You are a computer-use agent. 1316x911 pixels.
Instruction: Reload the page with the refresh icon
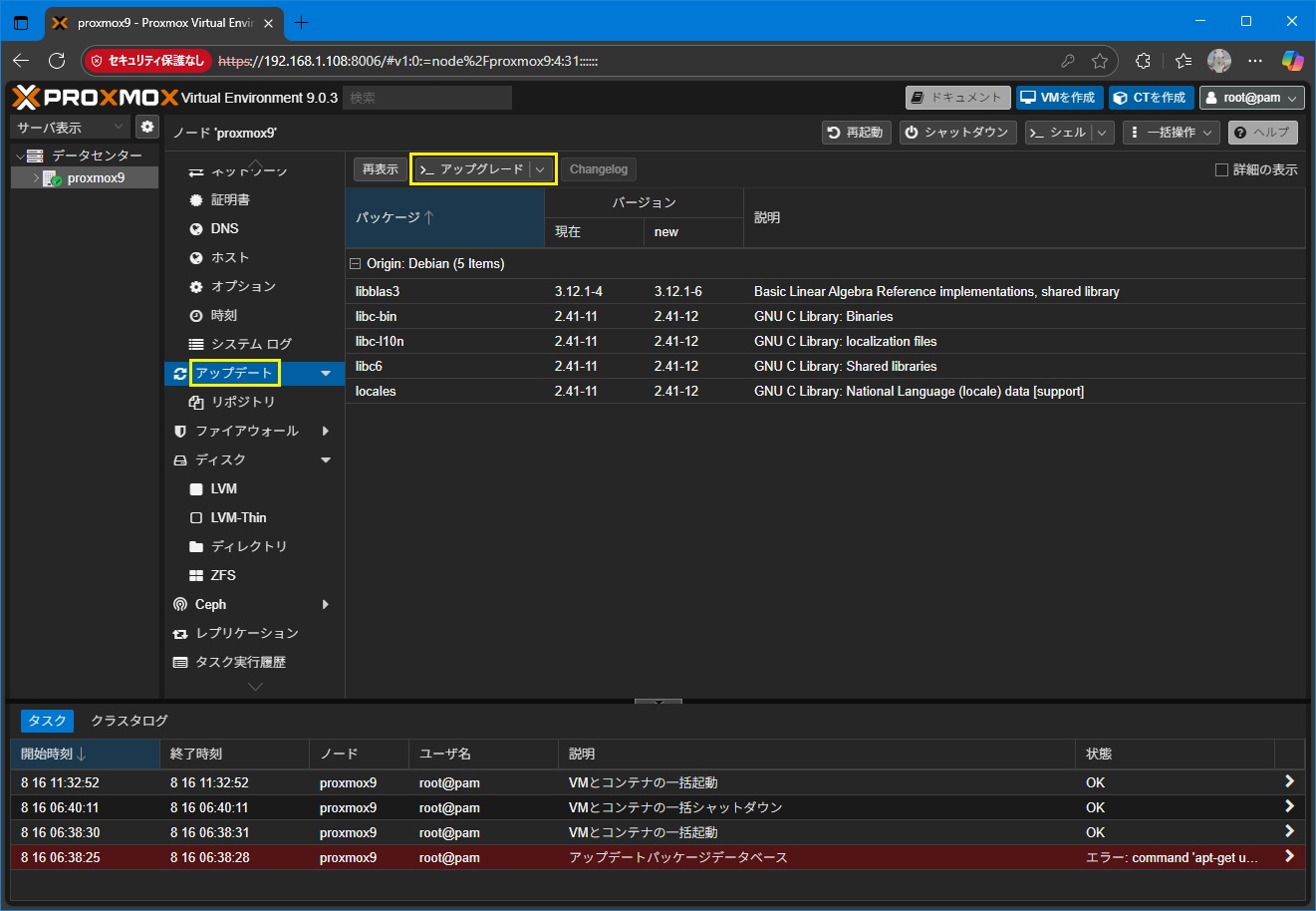pos(57,61)
